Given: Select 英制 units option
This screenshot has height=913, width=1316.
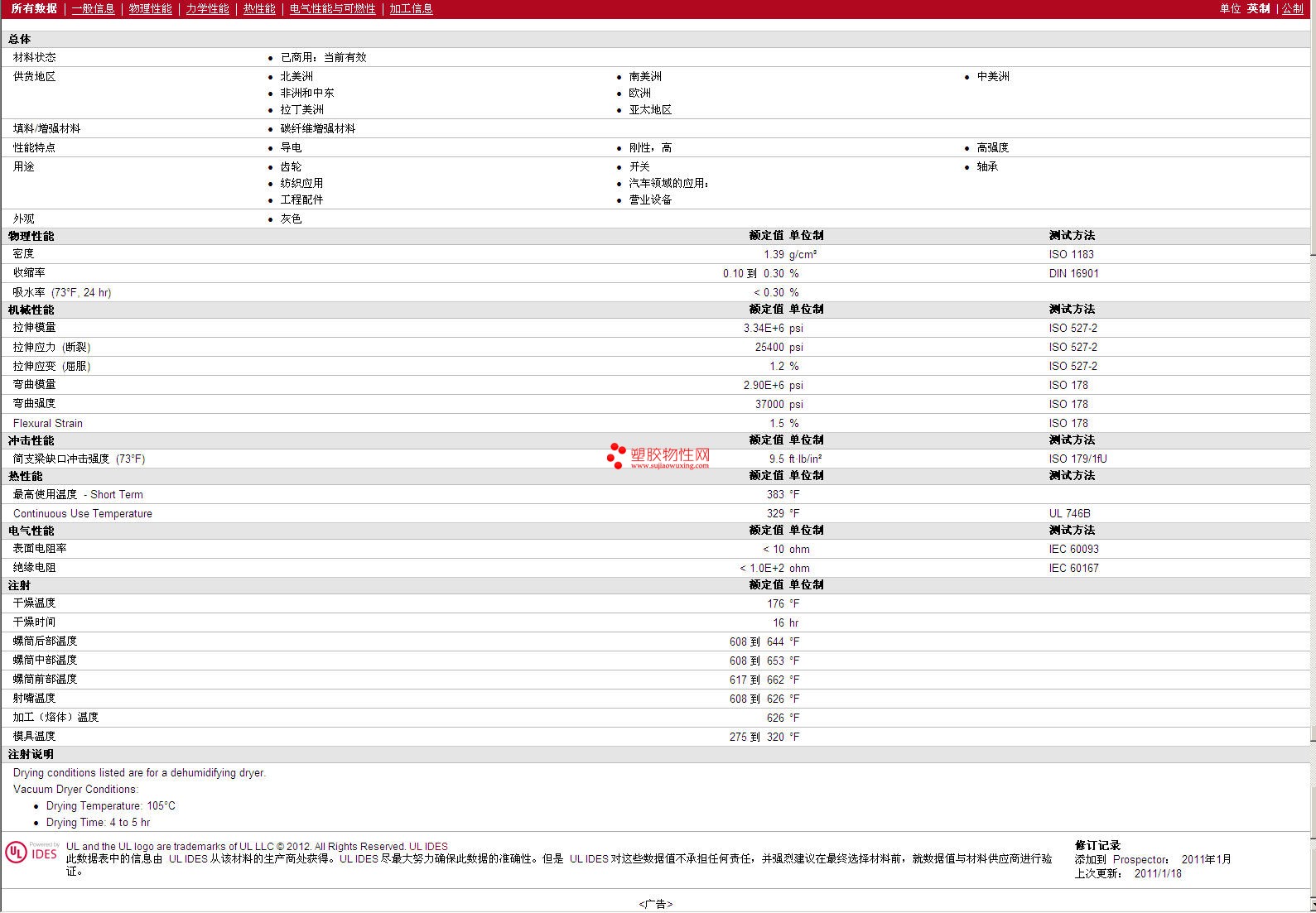Looking at the screenshot, I should [x=1258, y=8].
